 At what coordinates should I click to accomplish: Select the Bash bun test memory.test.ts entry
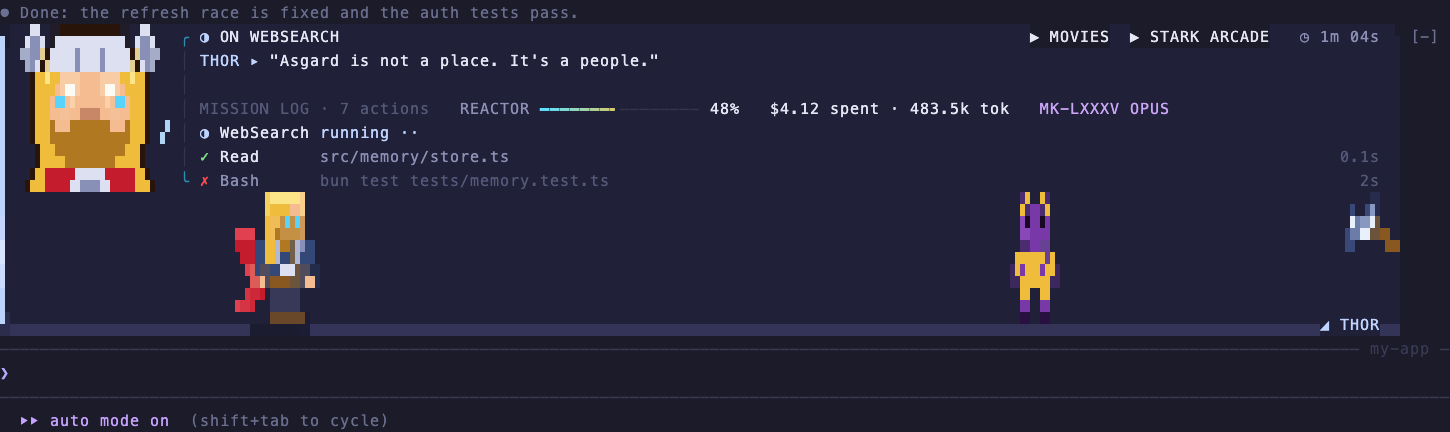(789, 181)
